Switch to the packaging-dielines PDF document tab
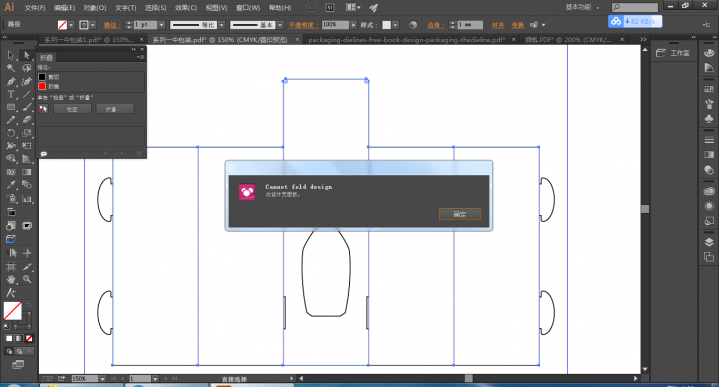The height and width of the screenshot is (387, 719). (x=406, y=40)
